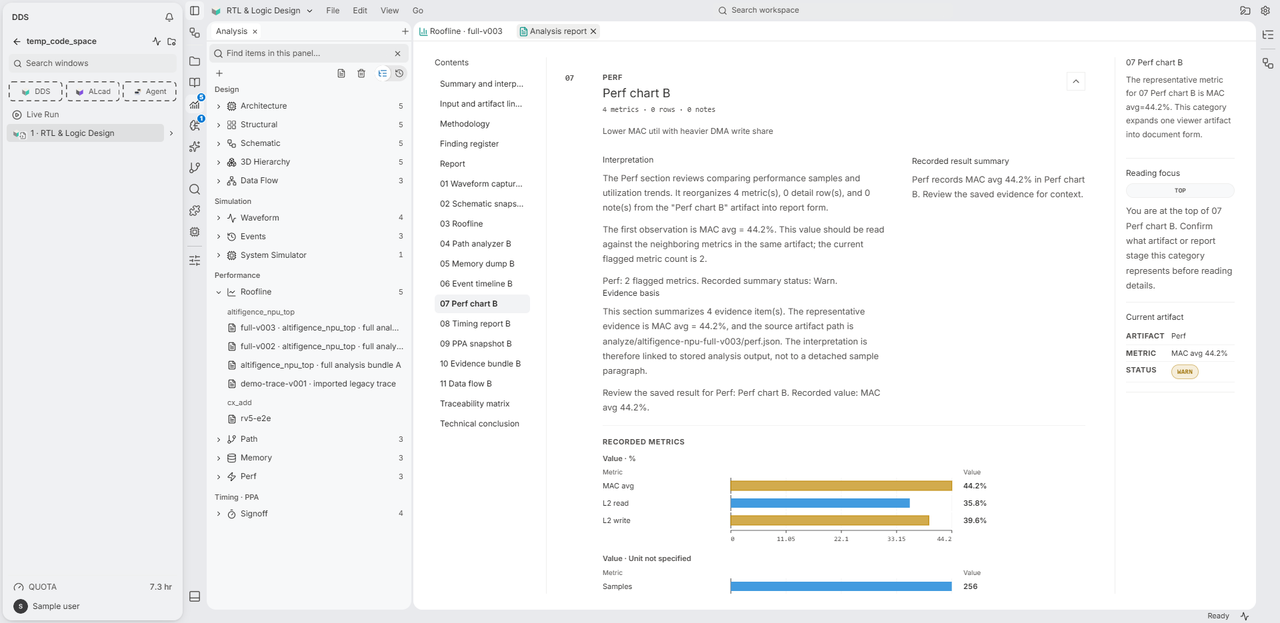Open the magnifier search icon in activity bar

pos(194,189)
